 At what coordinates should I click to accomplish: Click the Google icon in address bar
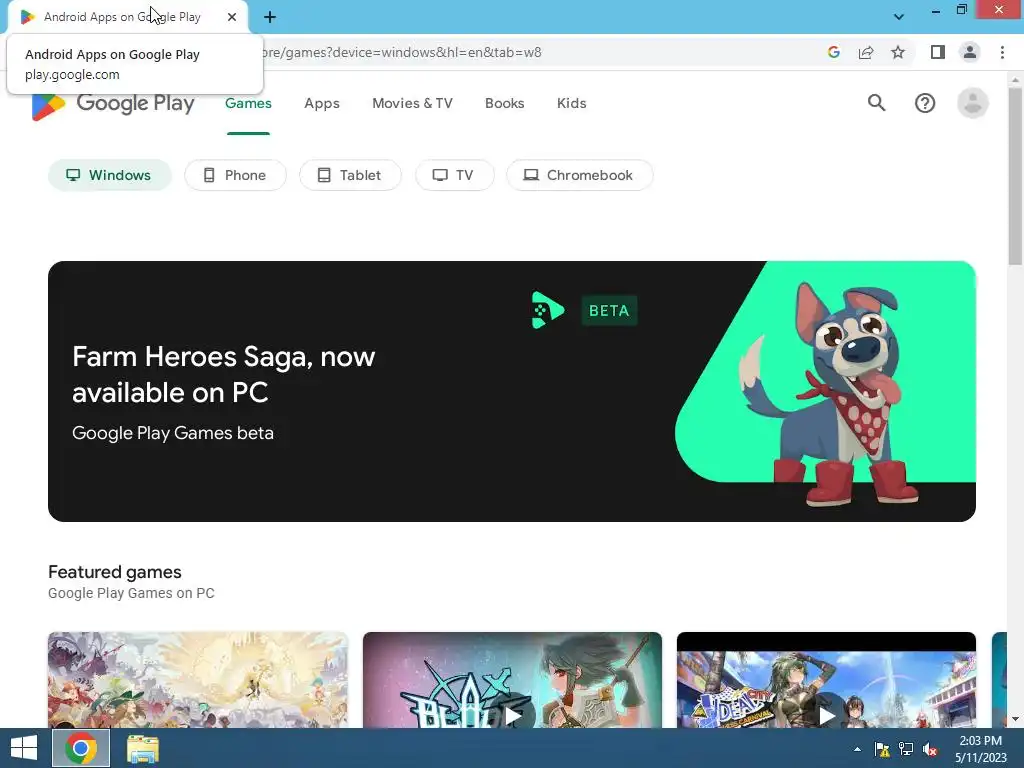[x=833, y=52]
